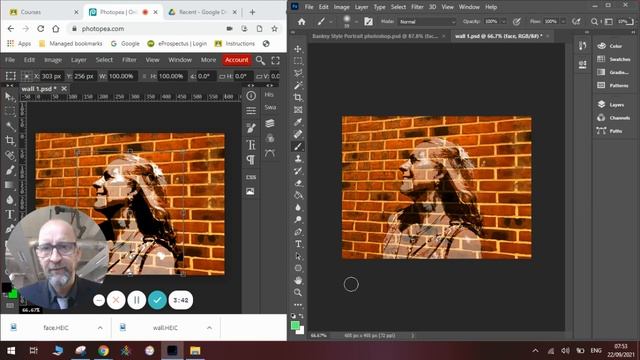Open the Instructions bookmark

235,44
